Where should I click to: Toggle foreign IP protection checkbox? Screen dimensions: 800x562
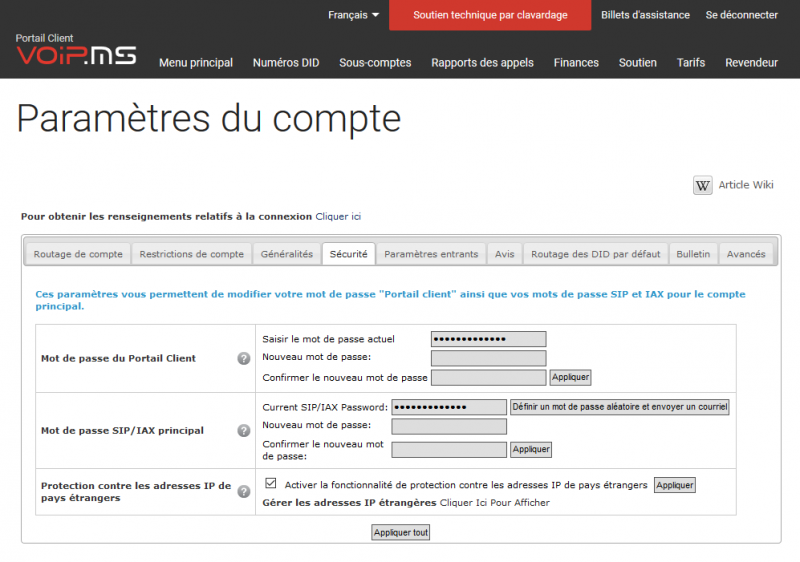[x=271, y=483]
